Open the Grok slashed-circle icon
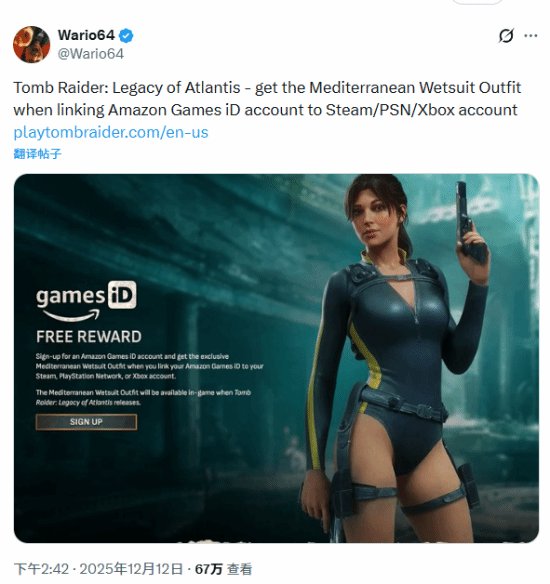This screenshot has width=550, height=584. (506, 36)
